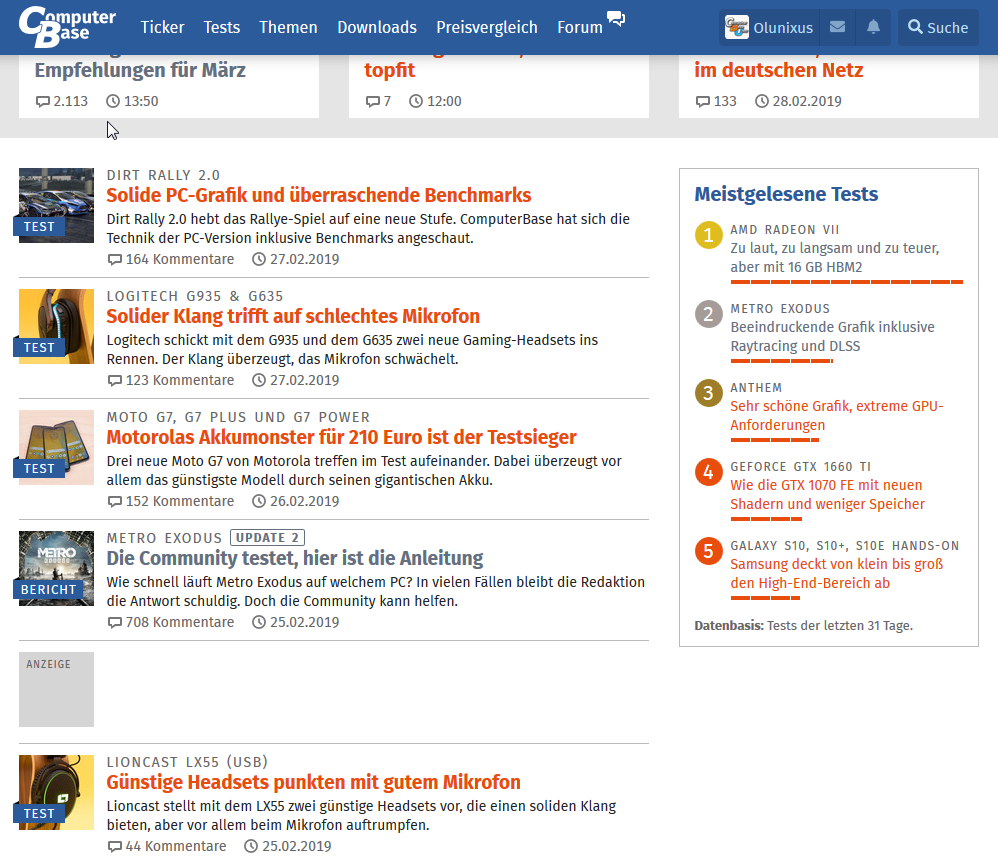This screenshot has width=998, height=859.
Task: Open the Dirt Rally 2.0 thumbnail
Action: click(x=57, y=206)
